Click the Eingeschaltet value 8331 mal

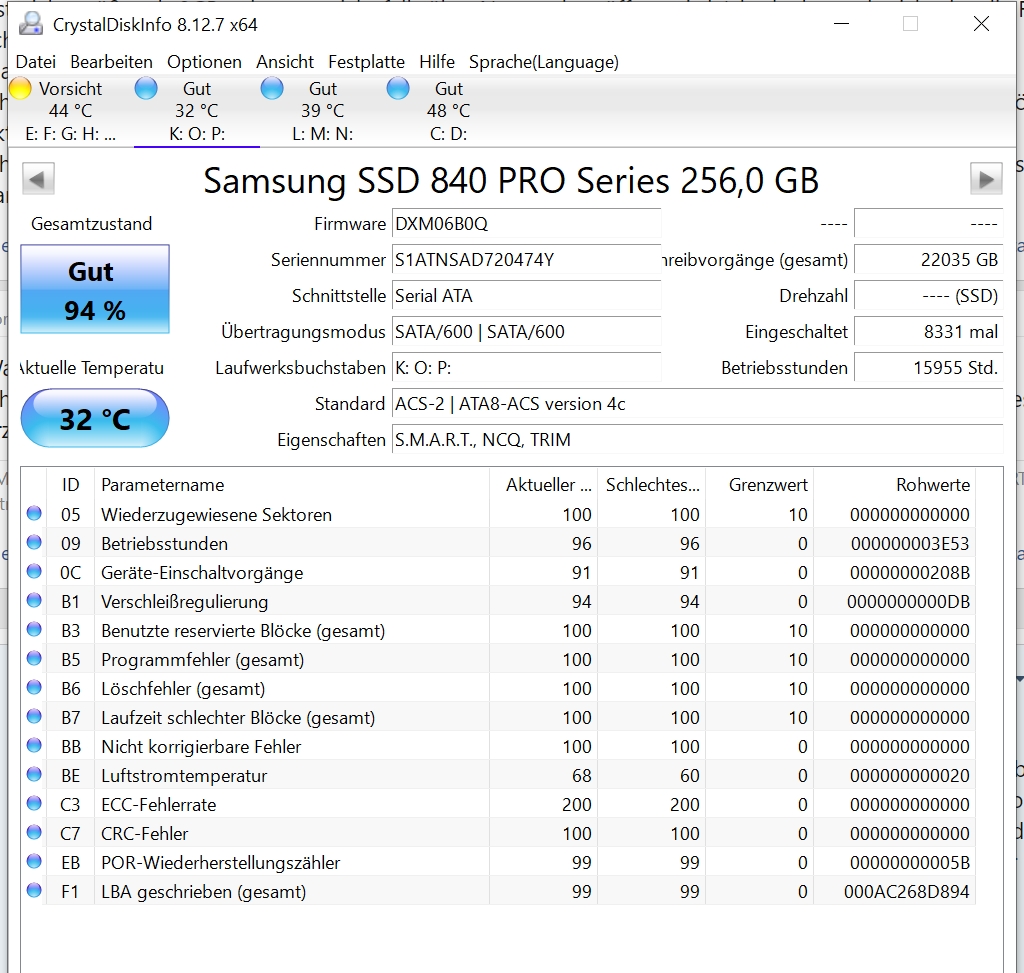[x=929, y=332]
